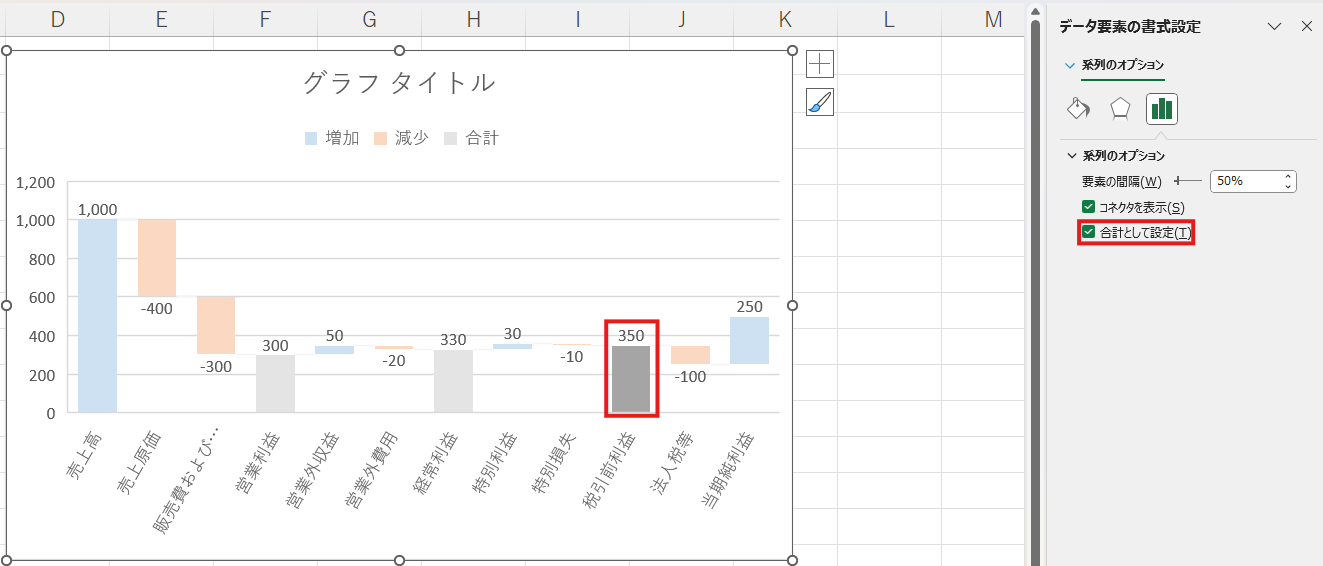Screen dimensions: 1323x566
Task: Toggle the 合計として設定 checkbox
Action: click(1089, 233)
